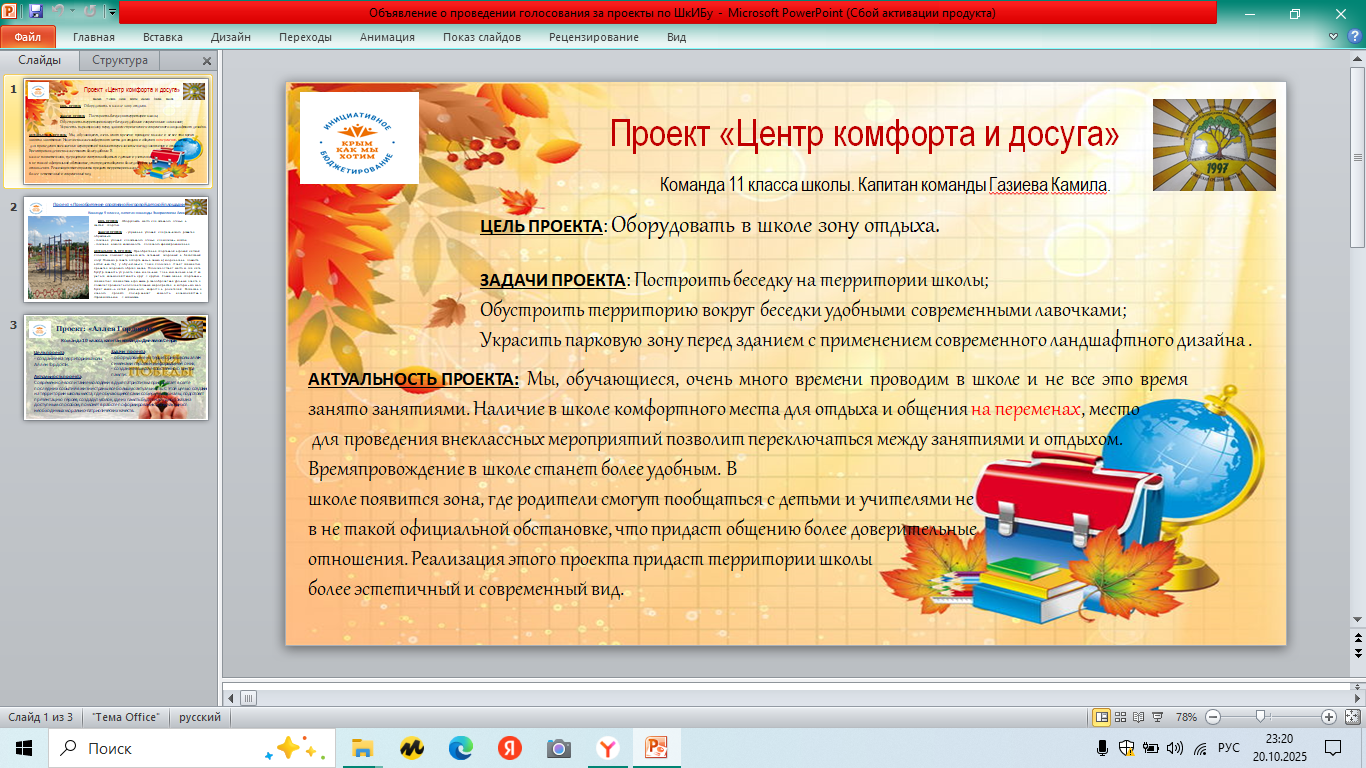
Task: Close the slides thumbnail pane
Action: click(x=207, y=61)
